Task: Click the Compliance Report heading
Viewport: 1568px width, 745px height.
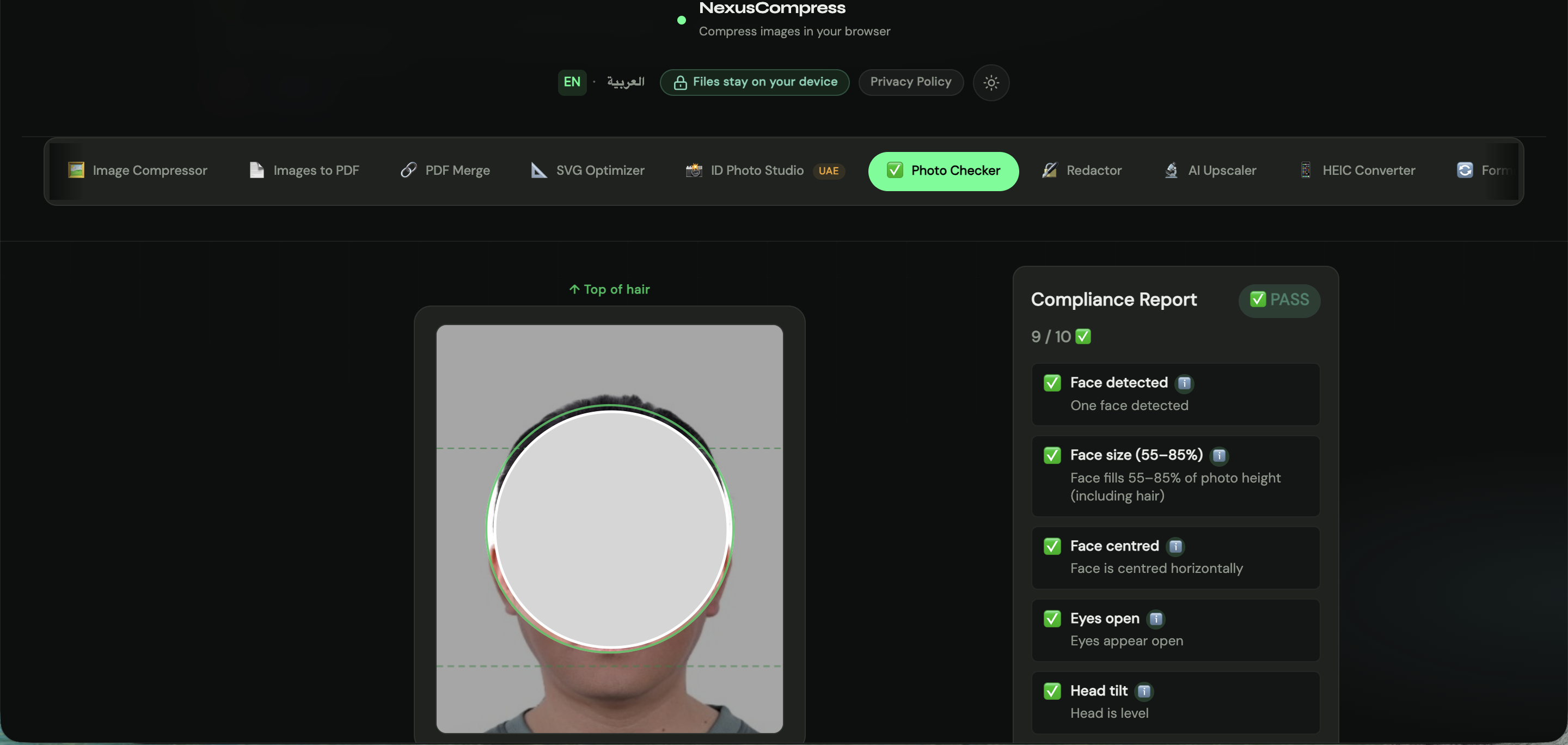Action: 1113,300
